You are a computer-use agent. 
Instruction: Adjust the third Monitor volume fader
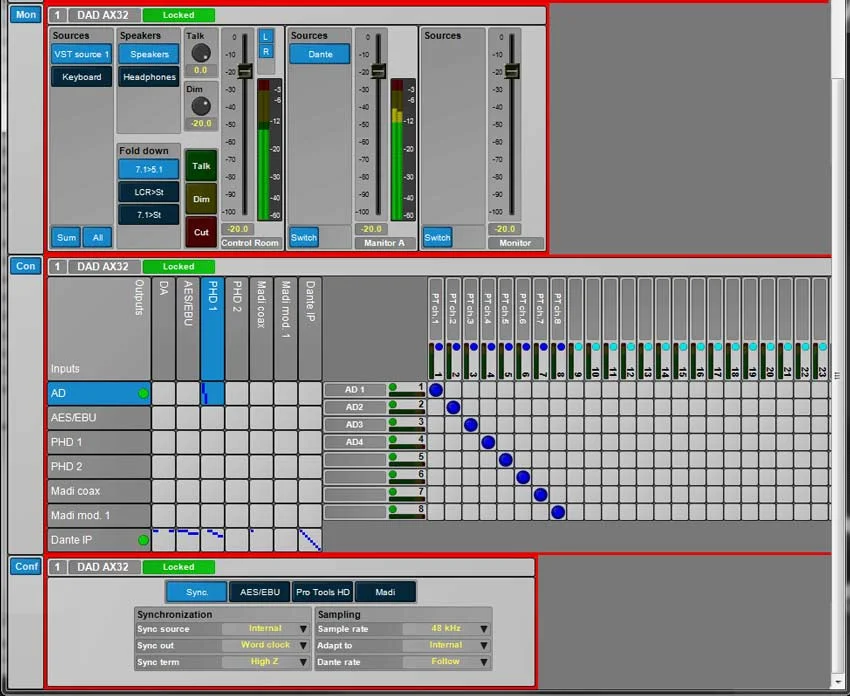[512, 71]
